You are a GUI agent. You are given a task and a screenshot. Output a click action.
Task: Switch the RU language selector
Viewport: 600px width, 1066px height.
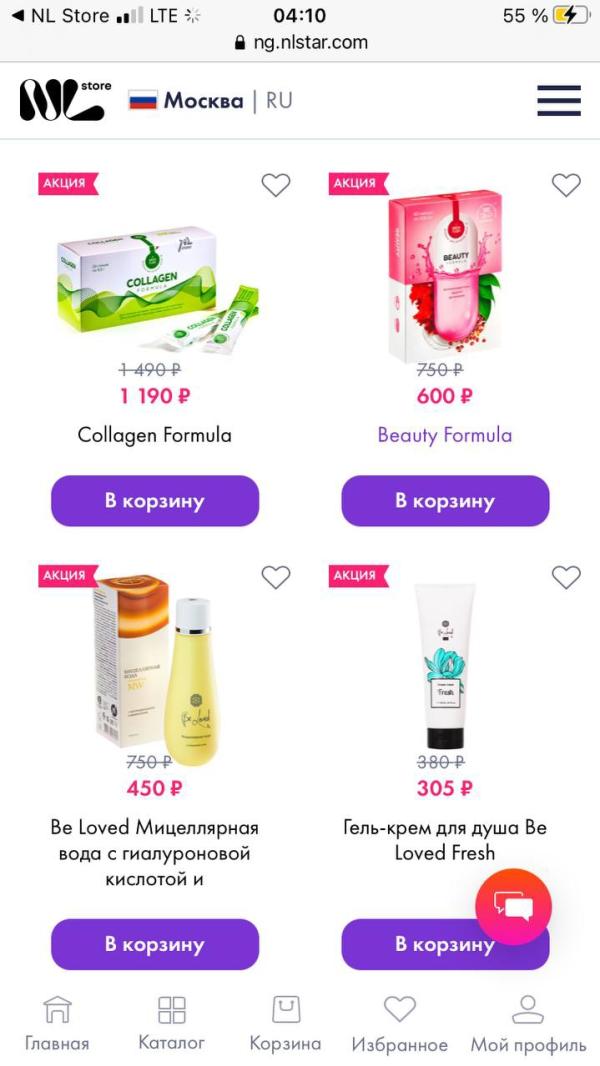[279, 101]
